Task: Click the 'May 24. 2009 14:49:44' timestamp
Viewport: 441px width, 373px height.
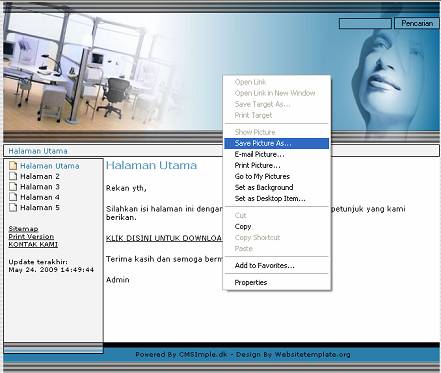Action: pyautogui.click(x=51, y=270)
